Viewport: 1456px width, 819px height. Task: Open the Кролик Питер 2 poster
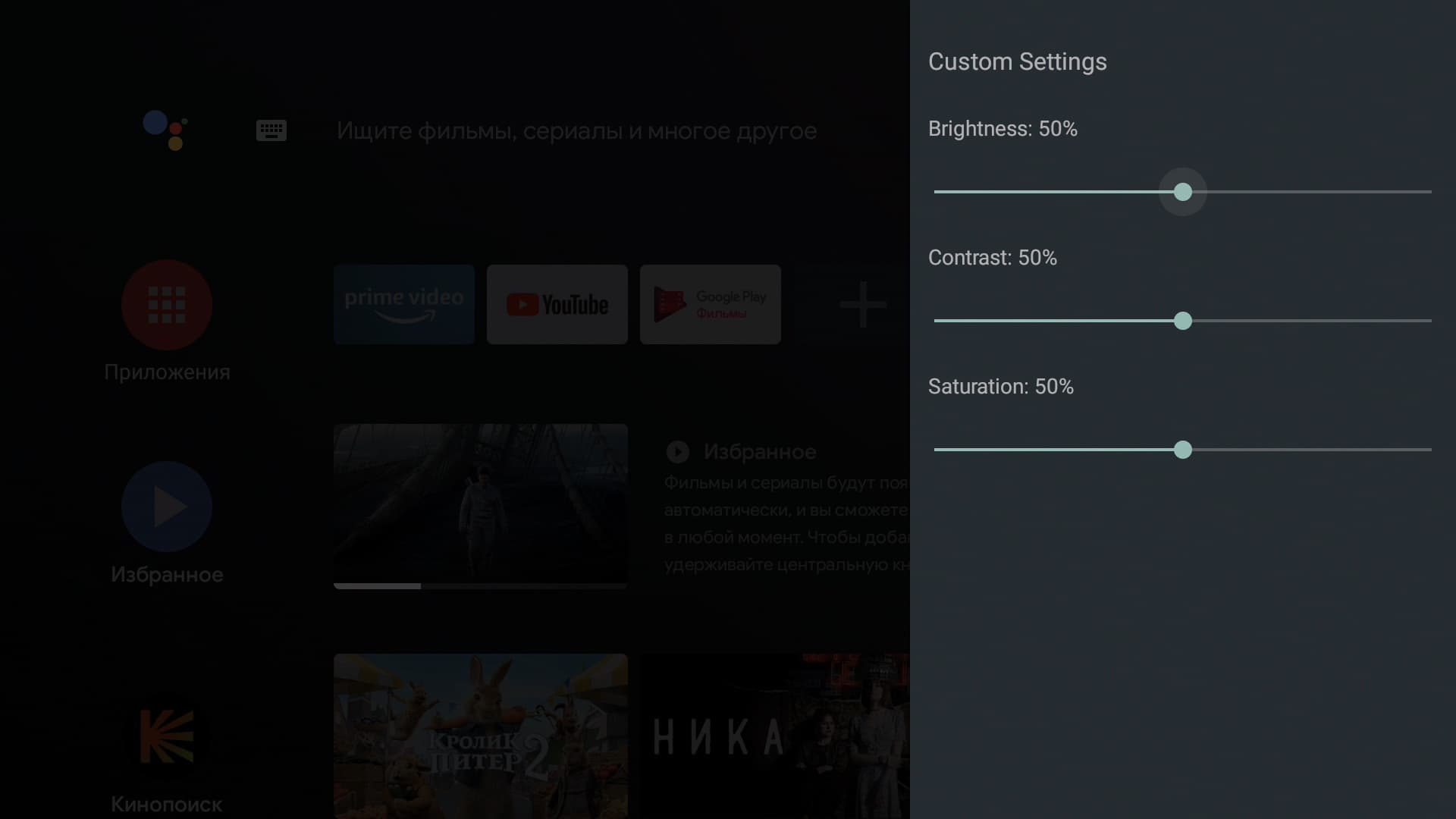481,736
